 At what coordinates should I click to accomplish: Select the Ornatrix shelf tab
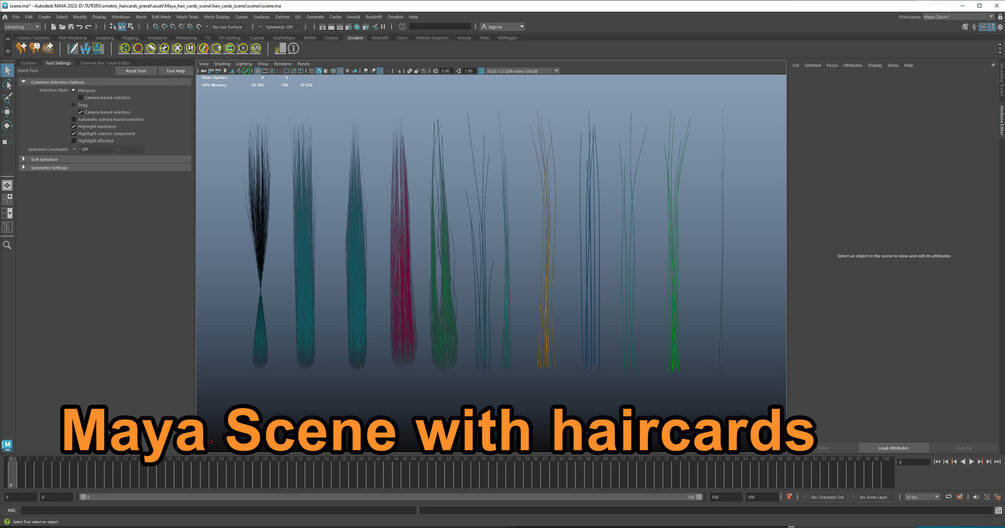pyautogui.click(x=355, y=38)
